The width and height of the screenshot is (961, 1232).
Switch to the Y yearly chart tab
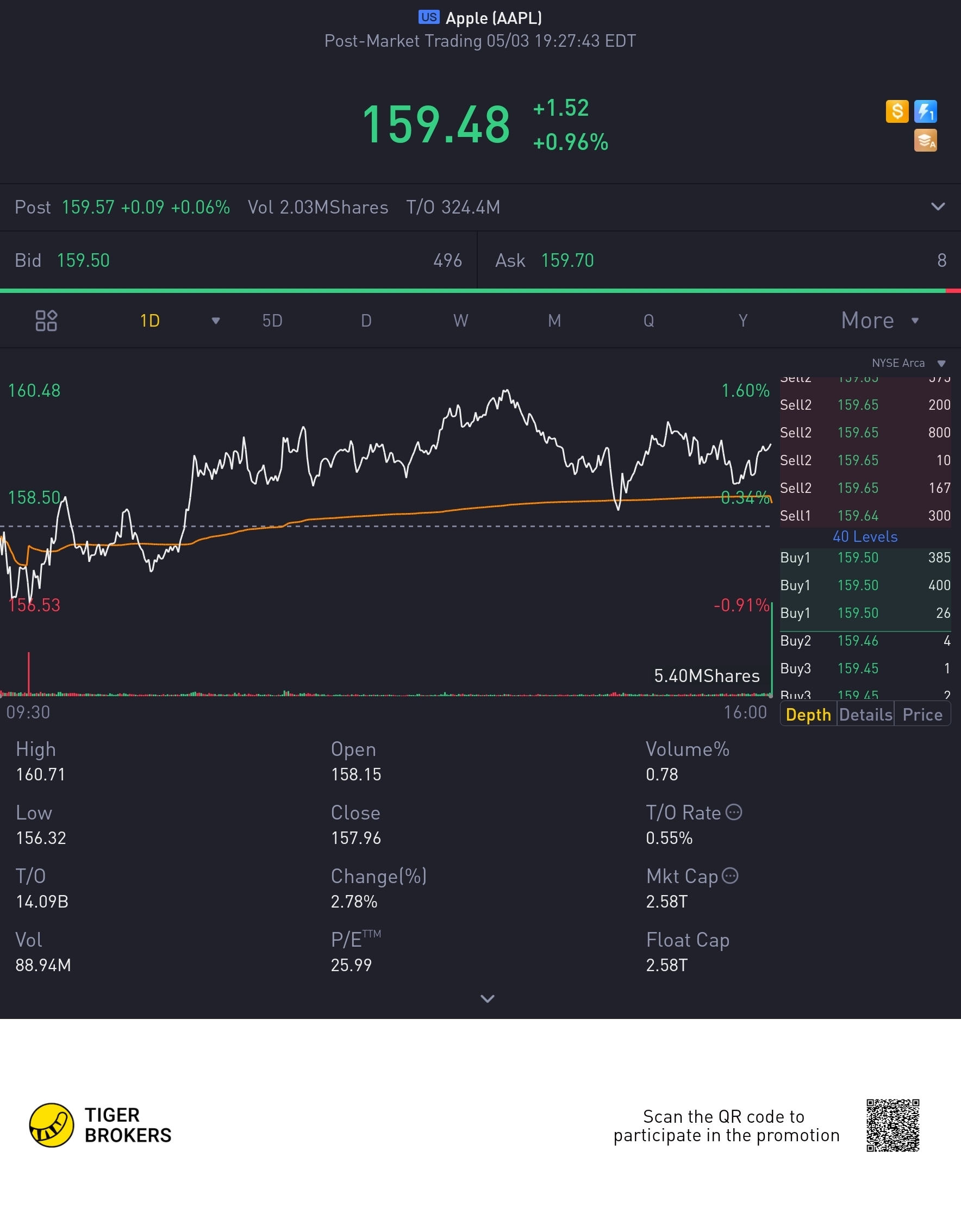743,321
